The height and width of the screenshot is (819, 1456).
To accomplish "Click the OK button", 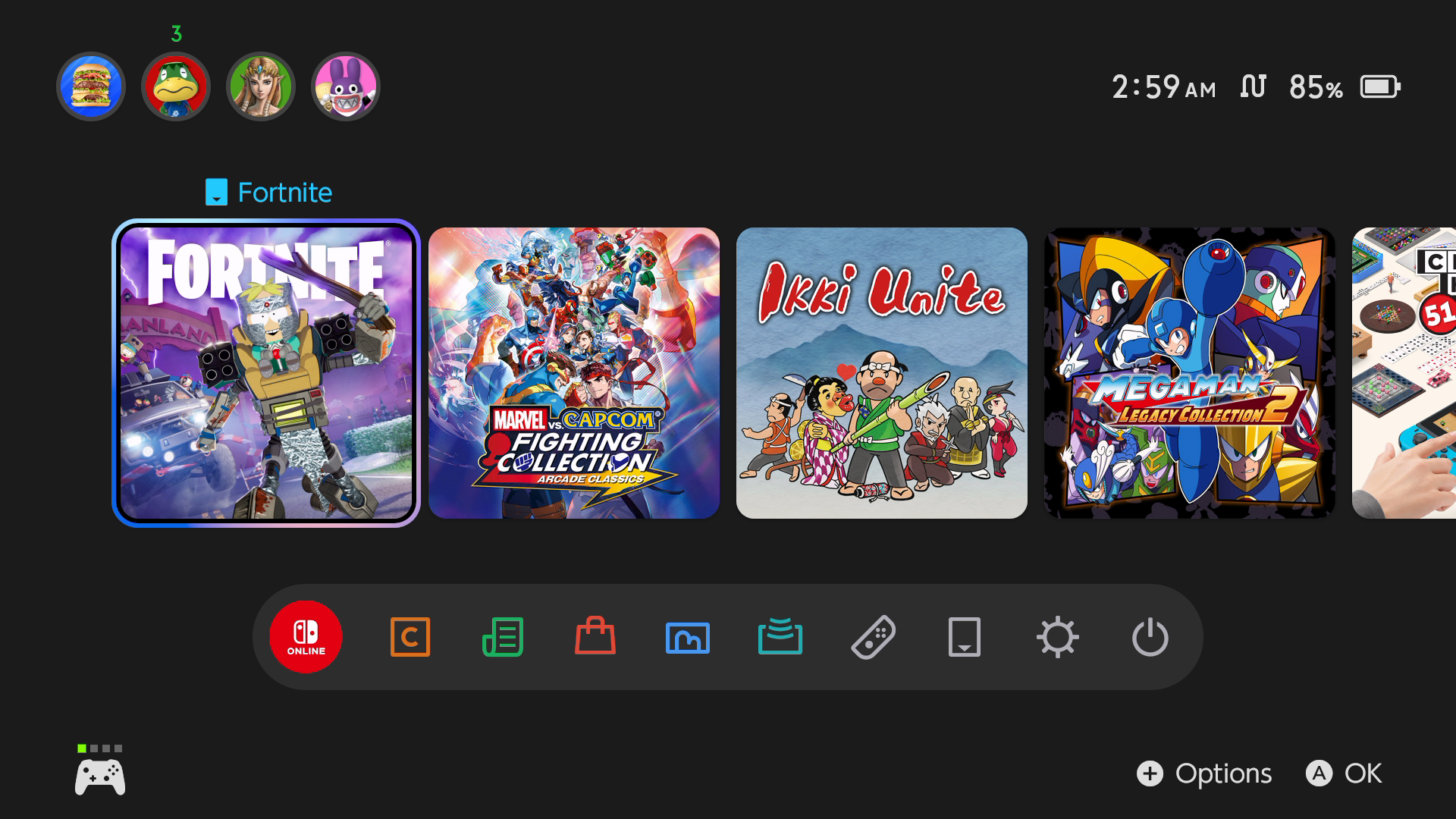I will (x=1344, y=773).
